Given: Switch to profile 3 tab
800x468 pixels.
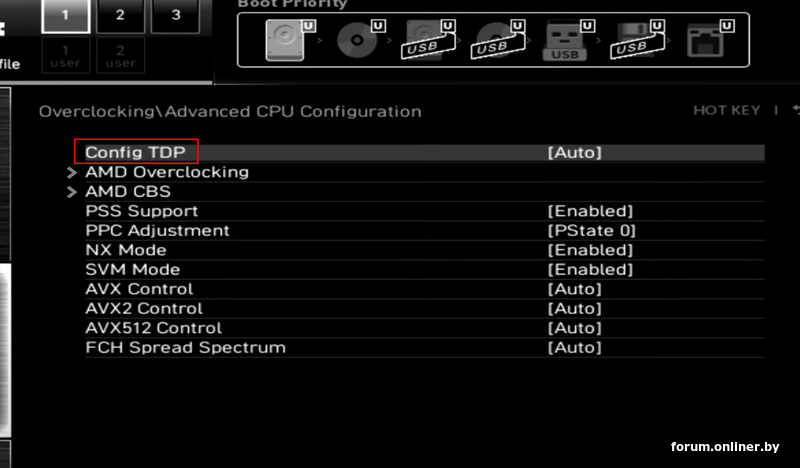Looking at the screenshot, I should (176, 15).
